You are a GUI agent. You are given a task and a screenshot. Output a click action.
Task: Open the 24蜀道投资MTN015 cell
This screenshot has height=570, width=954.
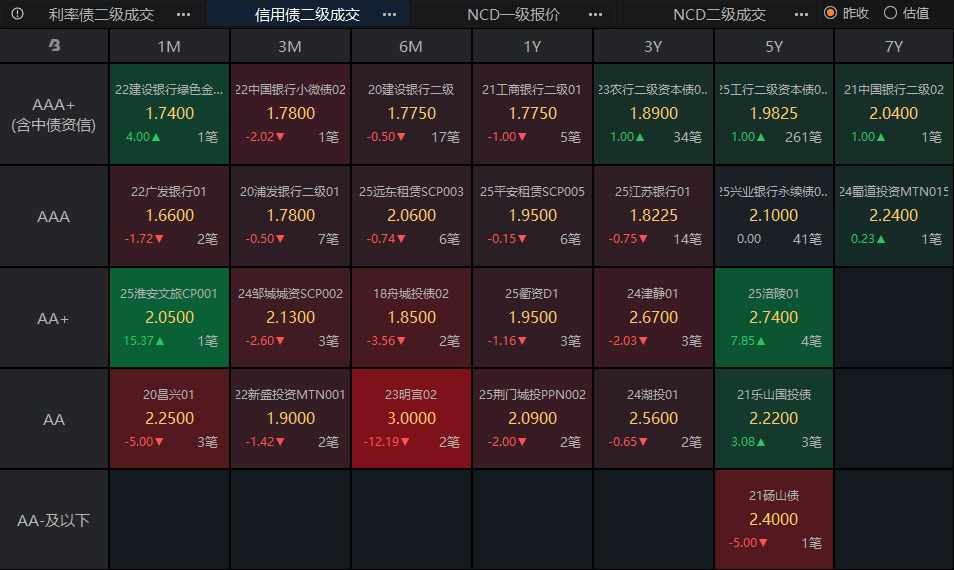894,216
